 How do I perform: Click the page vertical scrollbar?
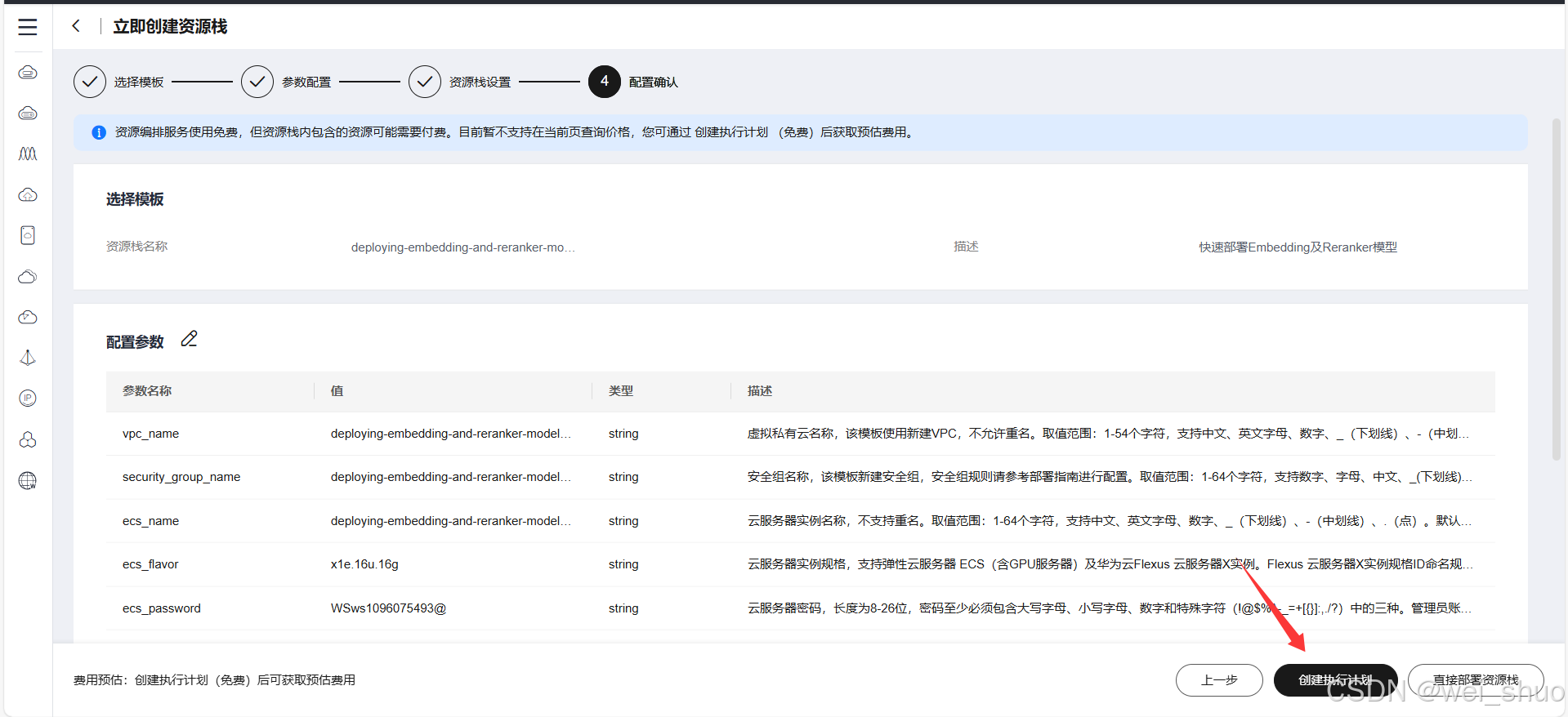[1557, 290]
